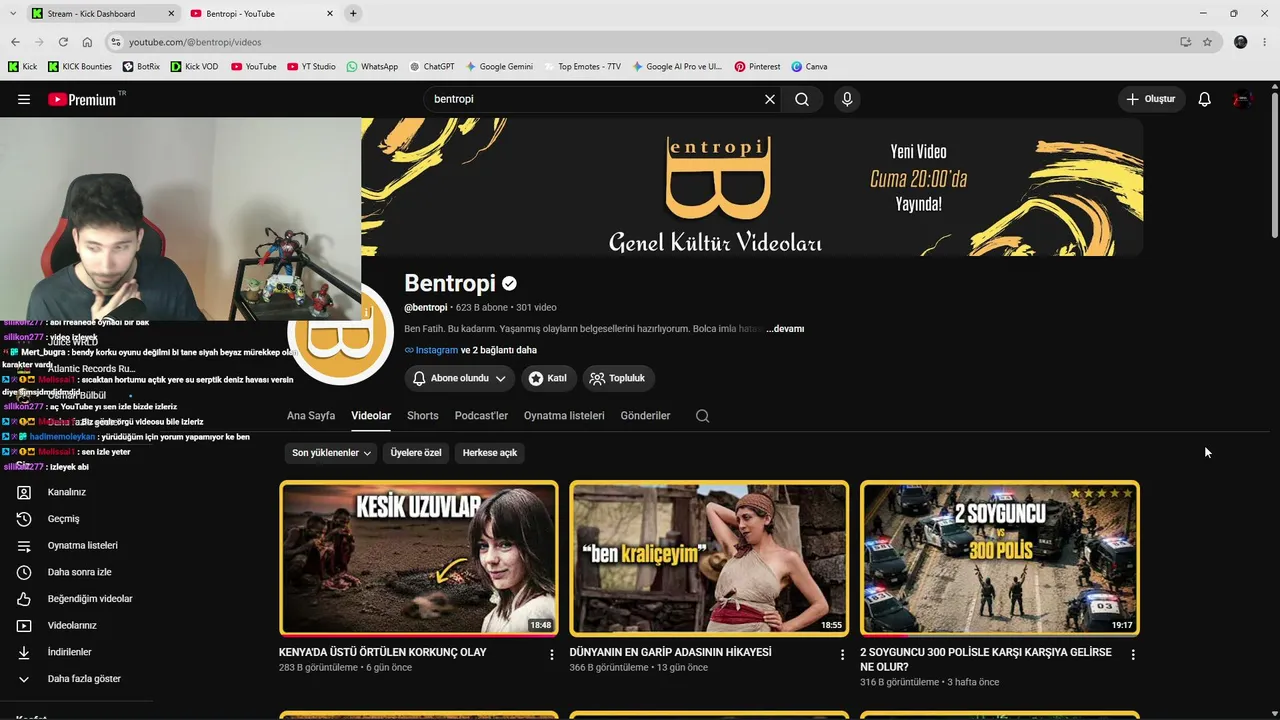
Task: Click the install app icon in address bar
Action: pyautogui.click(x=1185, y=42)
